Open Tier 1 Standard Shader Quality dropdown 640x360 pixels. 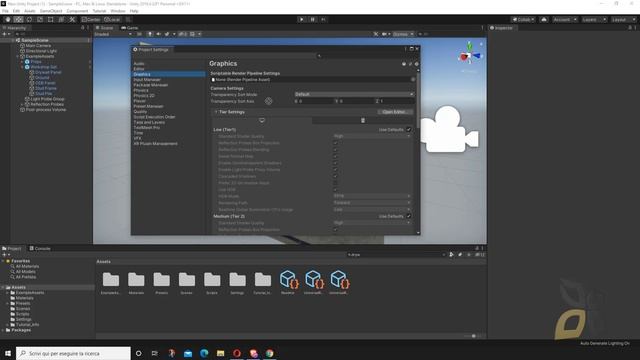click(372, 136)
